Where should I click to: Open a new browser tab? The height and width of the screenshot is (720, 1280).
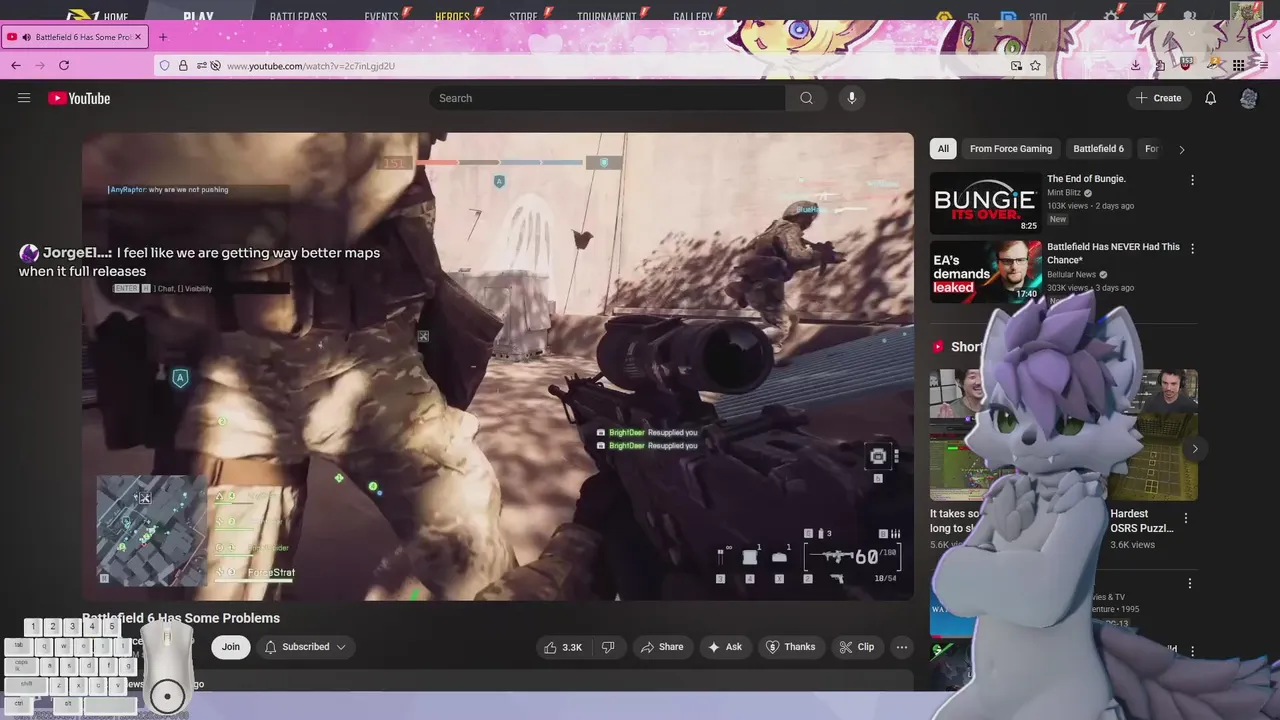coord(163,37)
